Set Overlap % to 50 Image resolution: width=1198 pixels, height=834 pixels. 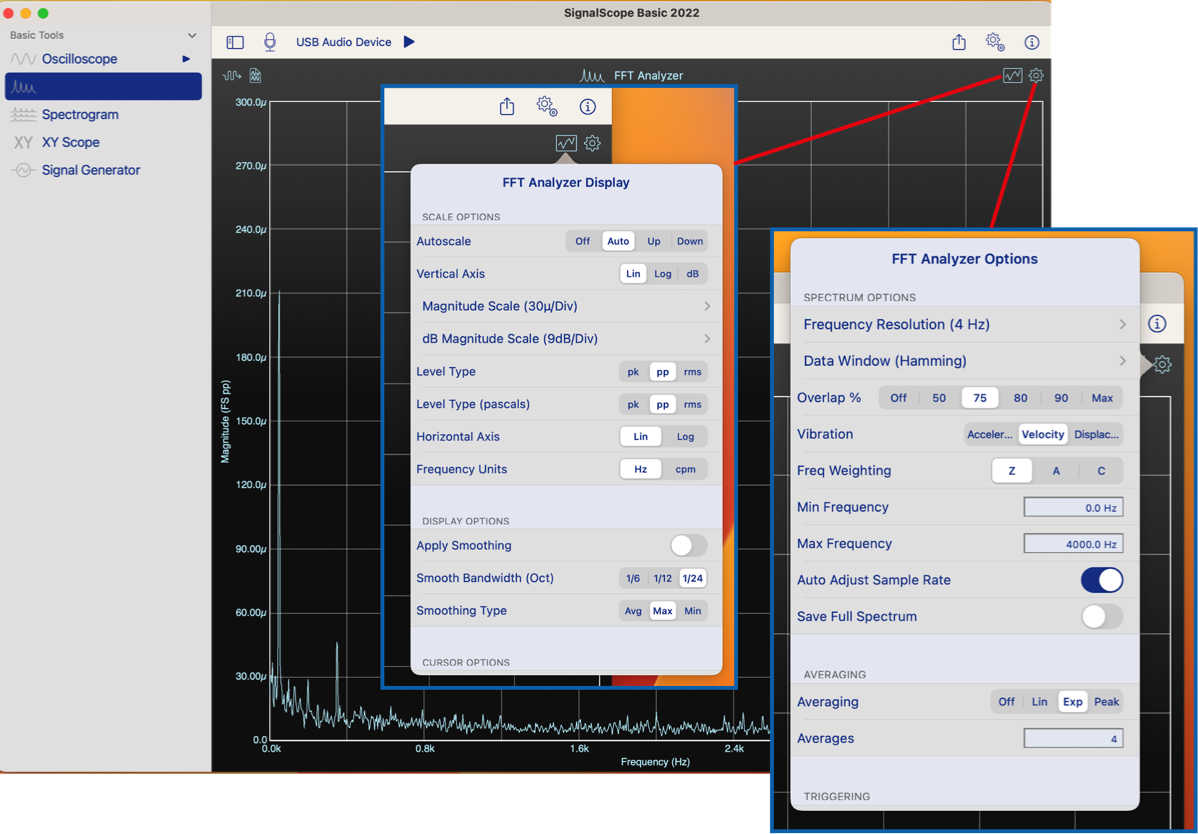tap(939, 398)
